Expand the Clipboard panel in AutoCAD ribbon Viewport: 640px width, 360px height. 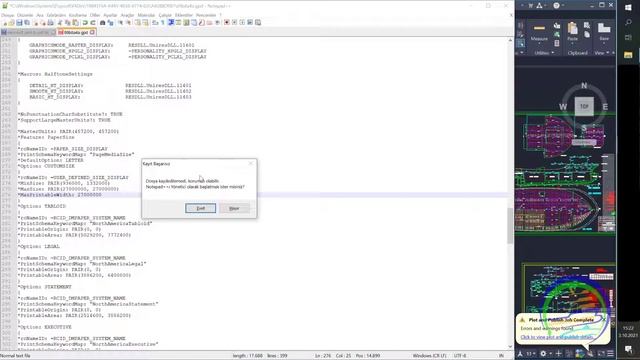click(x=578, y=53)
